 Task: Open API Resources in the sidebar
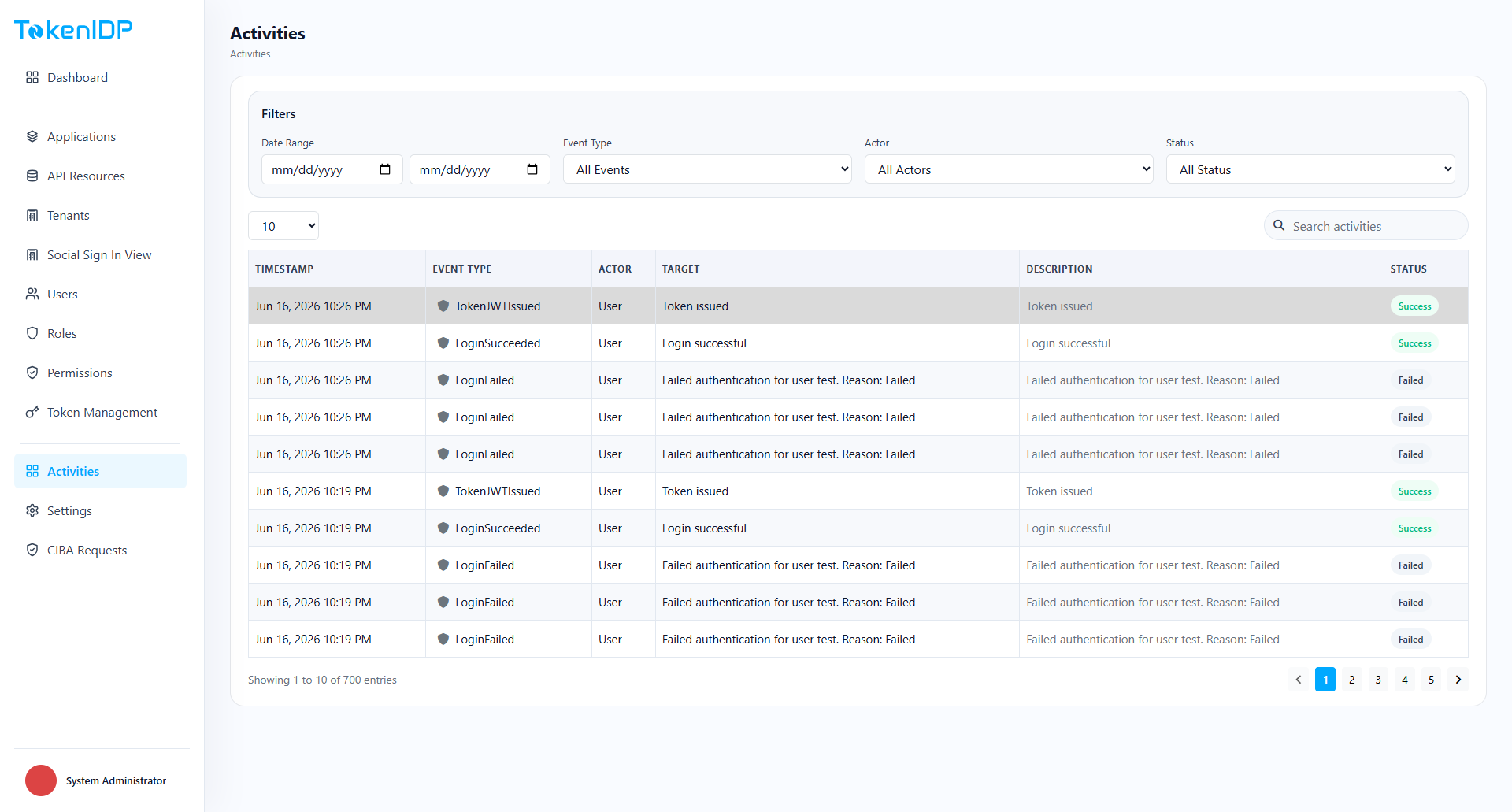coord(100,176)
